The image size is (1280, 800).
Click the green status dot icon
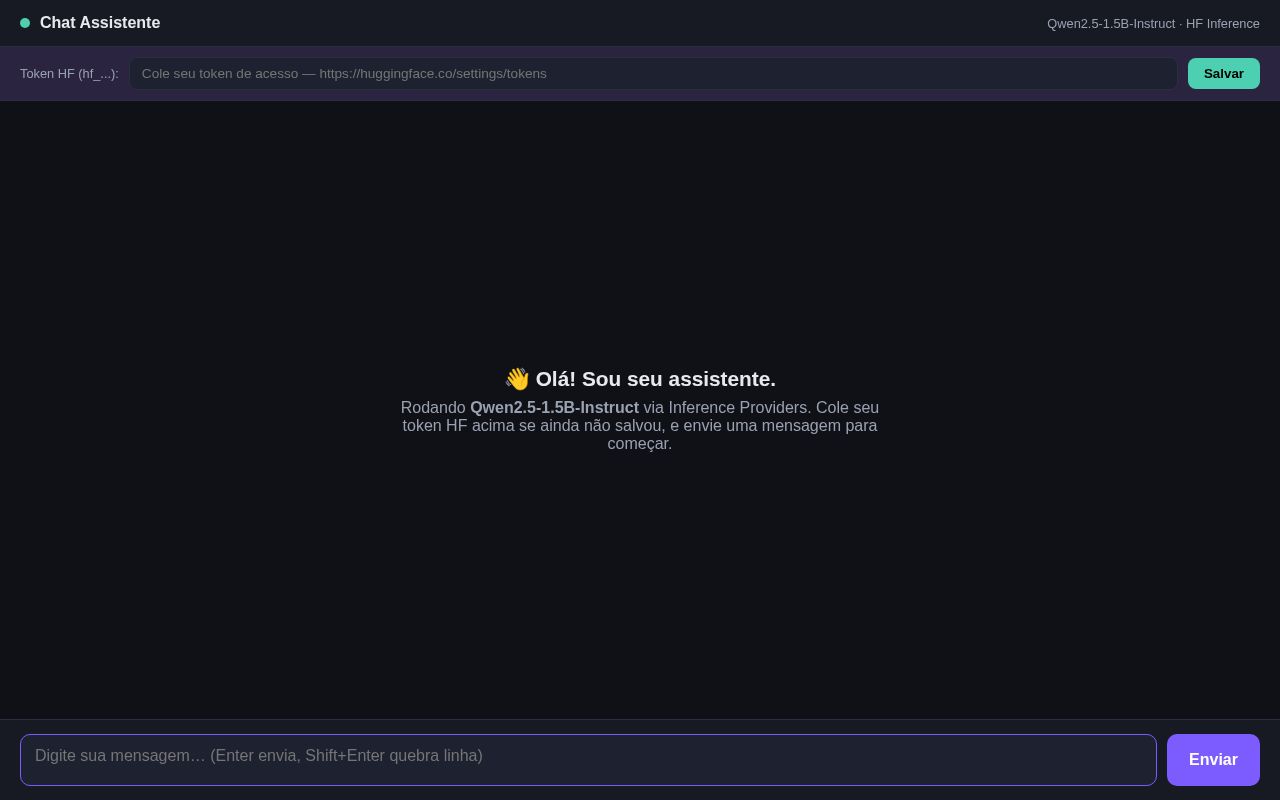pyautogui.click(x=25, y=23)
